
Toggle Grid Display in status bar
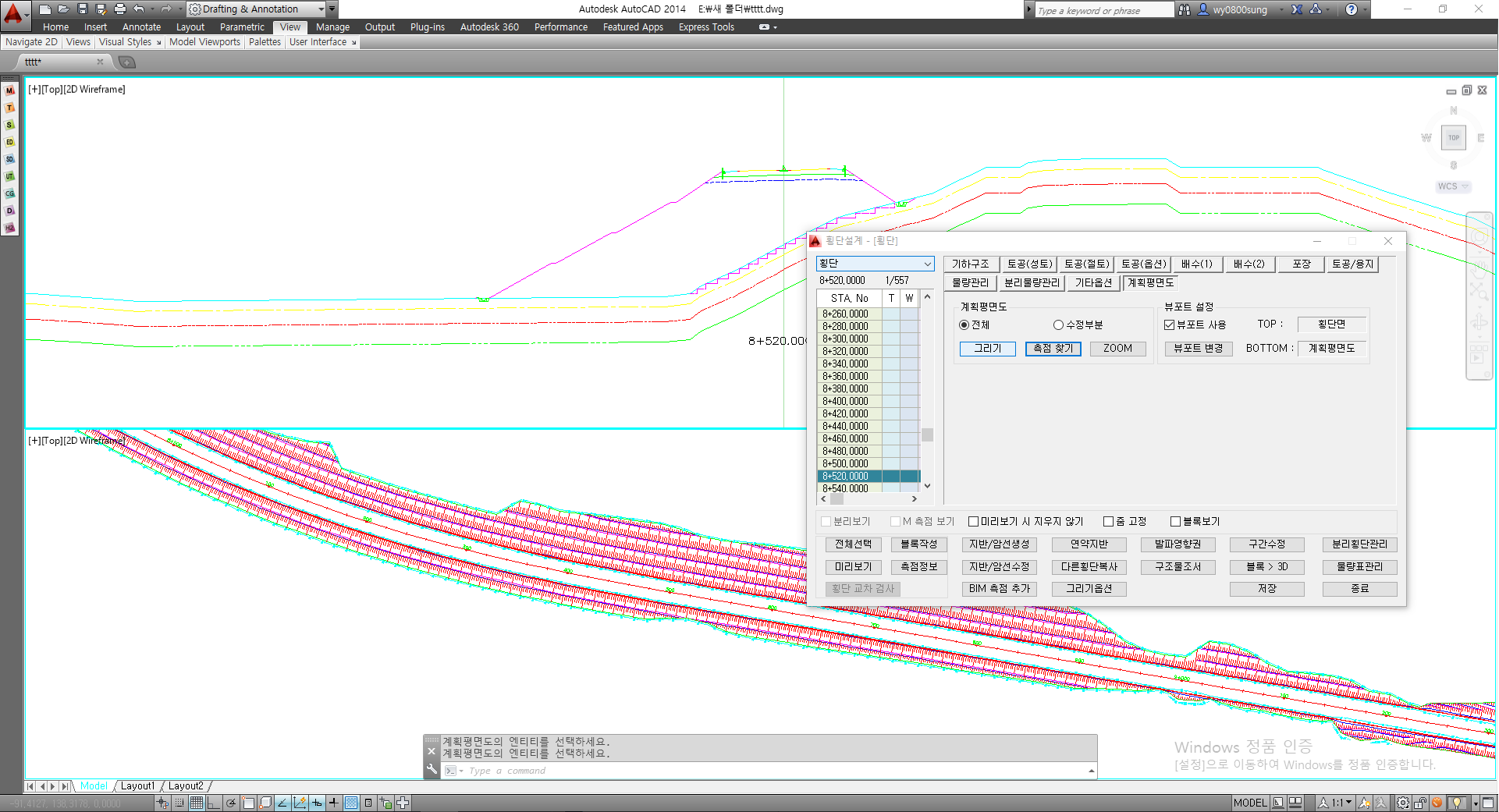click(x=197, y=803)
